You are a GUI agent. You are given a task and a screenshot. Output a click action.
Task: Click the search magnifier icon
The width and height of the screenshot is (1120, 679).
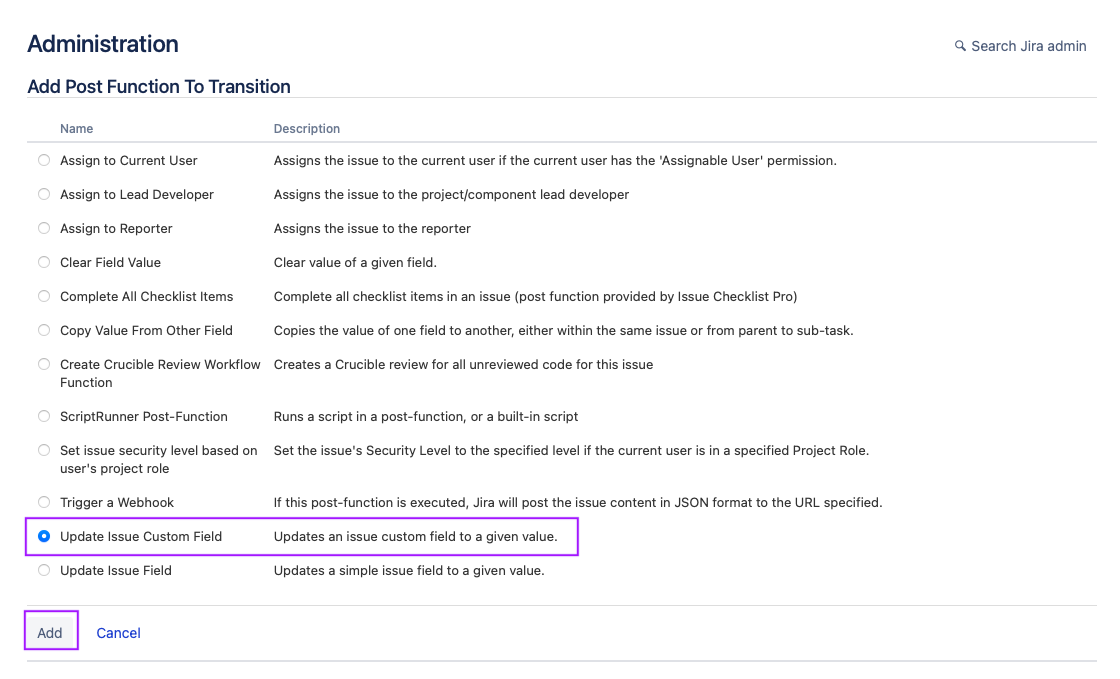(x=960, y=46)
